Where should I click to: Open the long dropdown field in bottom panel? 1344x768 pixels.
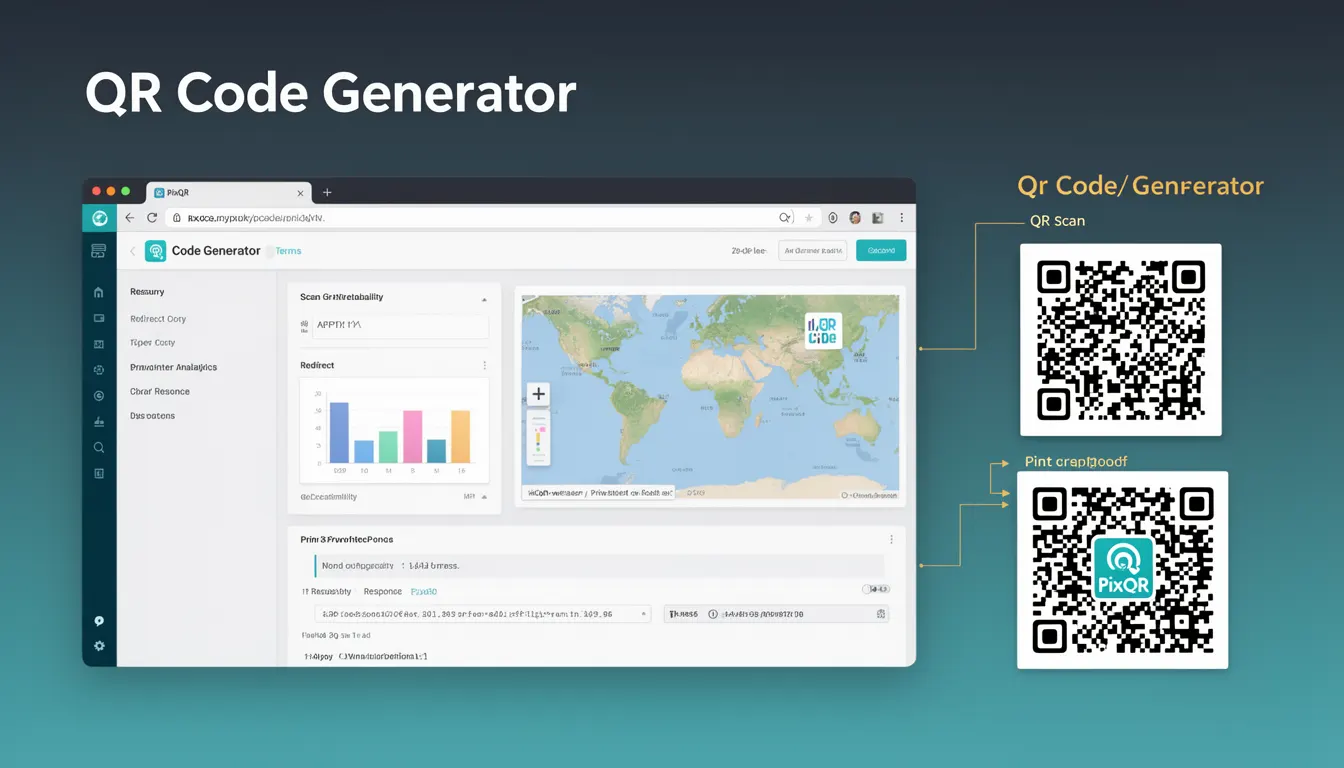[483, 614]
